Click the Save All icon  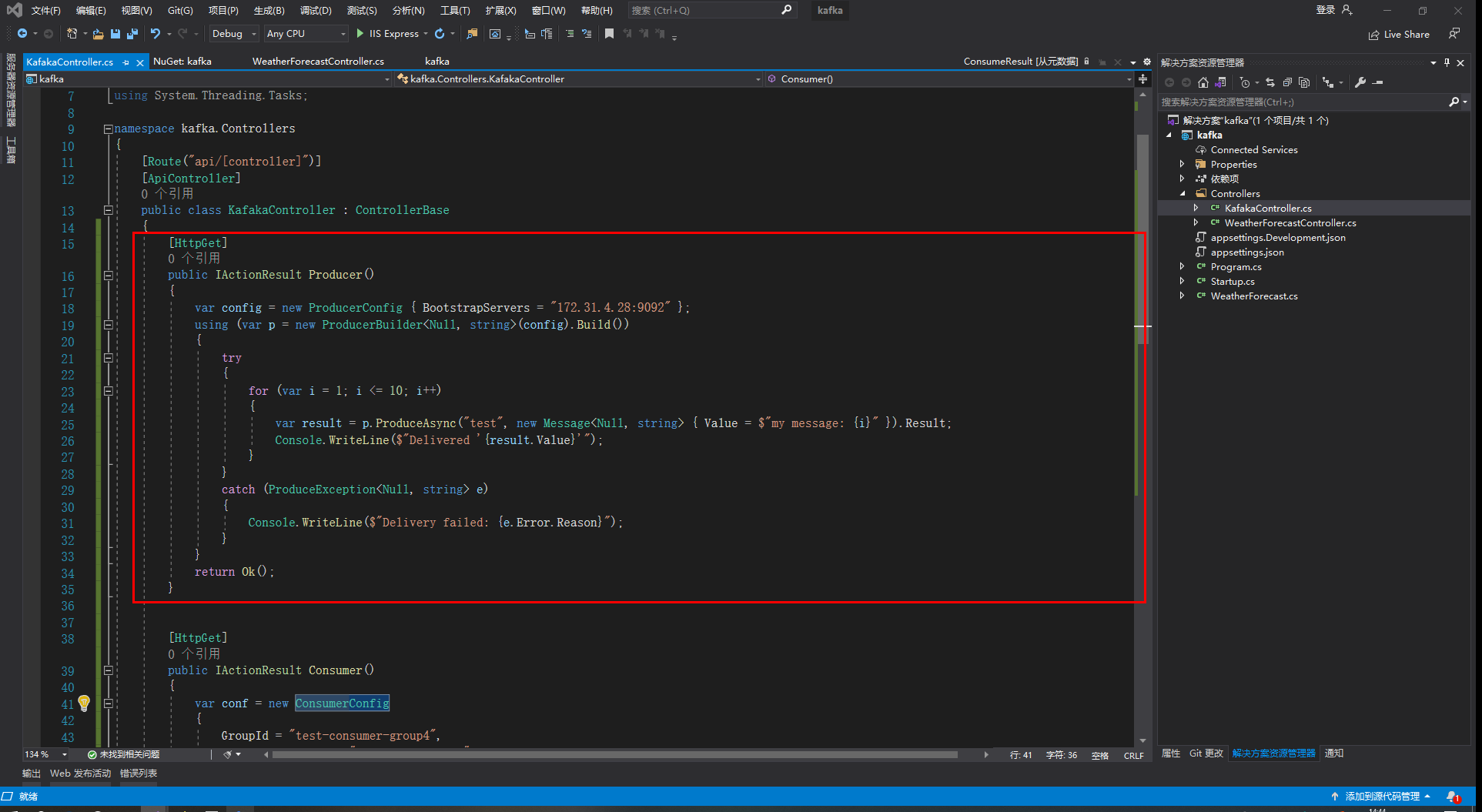[132, 33]
